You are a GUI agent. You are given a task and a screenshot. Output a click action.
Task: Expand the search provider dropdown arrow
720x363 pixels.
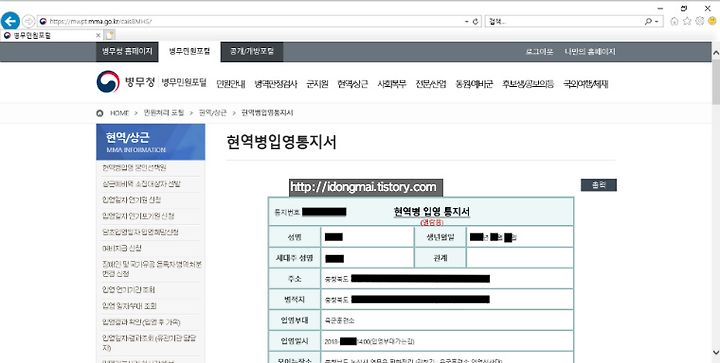coord(657,22)
